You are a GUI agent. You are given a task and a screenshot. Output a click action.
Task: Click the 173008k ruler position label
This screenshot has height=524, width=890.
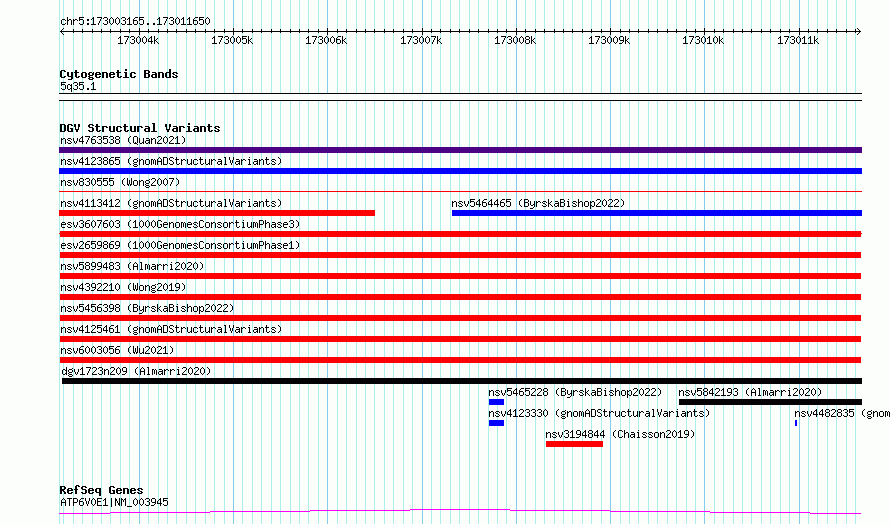(x=515, y=41)
